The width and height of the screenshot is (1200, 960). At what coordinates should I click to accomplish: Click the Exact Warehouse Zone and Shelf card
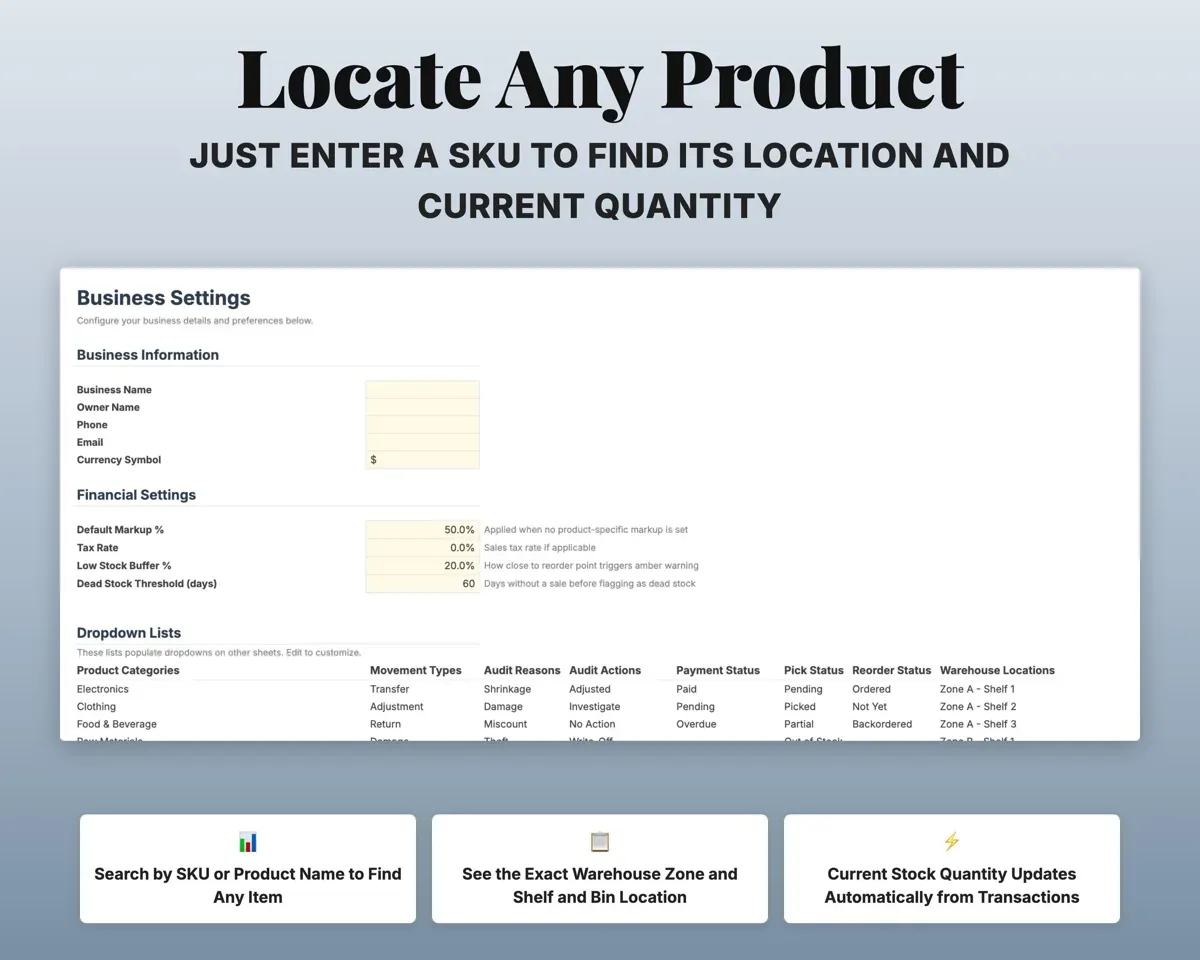point(600,868)
